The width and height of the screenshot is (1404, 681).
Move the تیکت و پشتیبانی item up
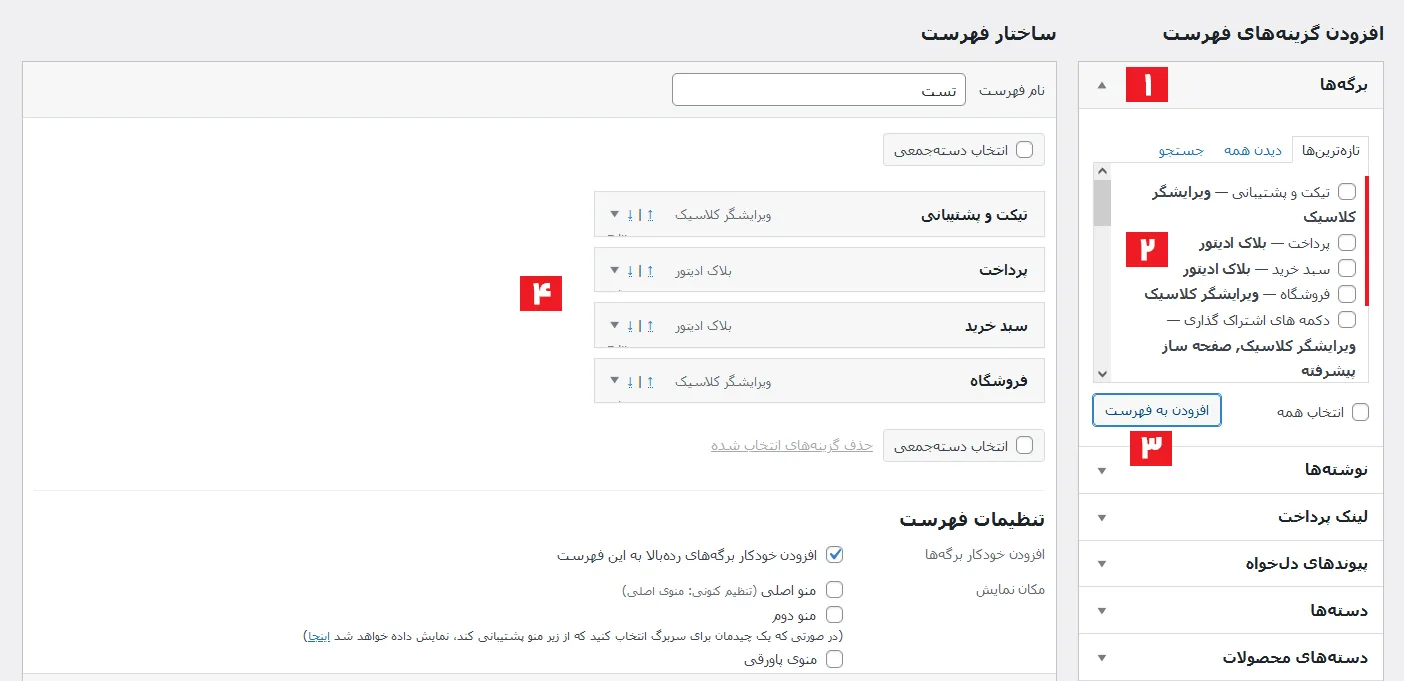pyautogui.click(x=650, y=214)
